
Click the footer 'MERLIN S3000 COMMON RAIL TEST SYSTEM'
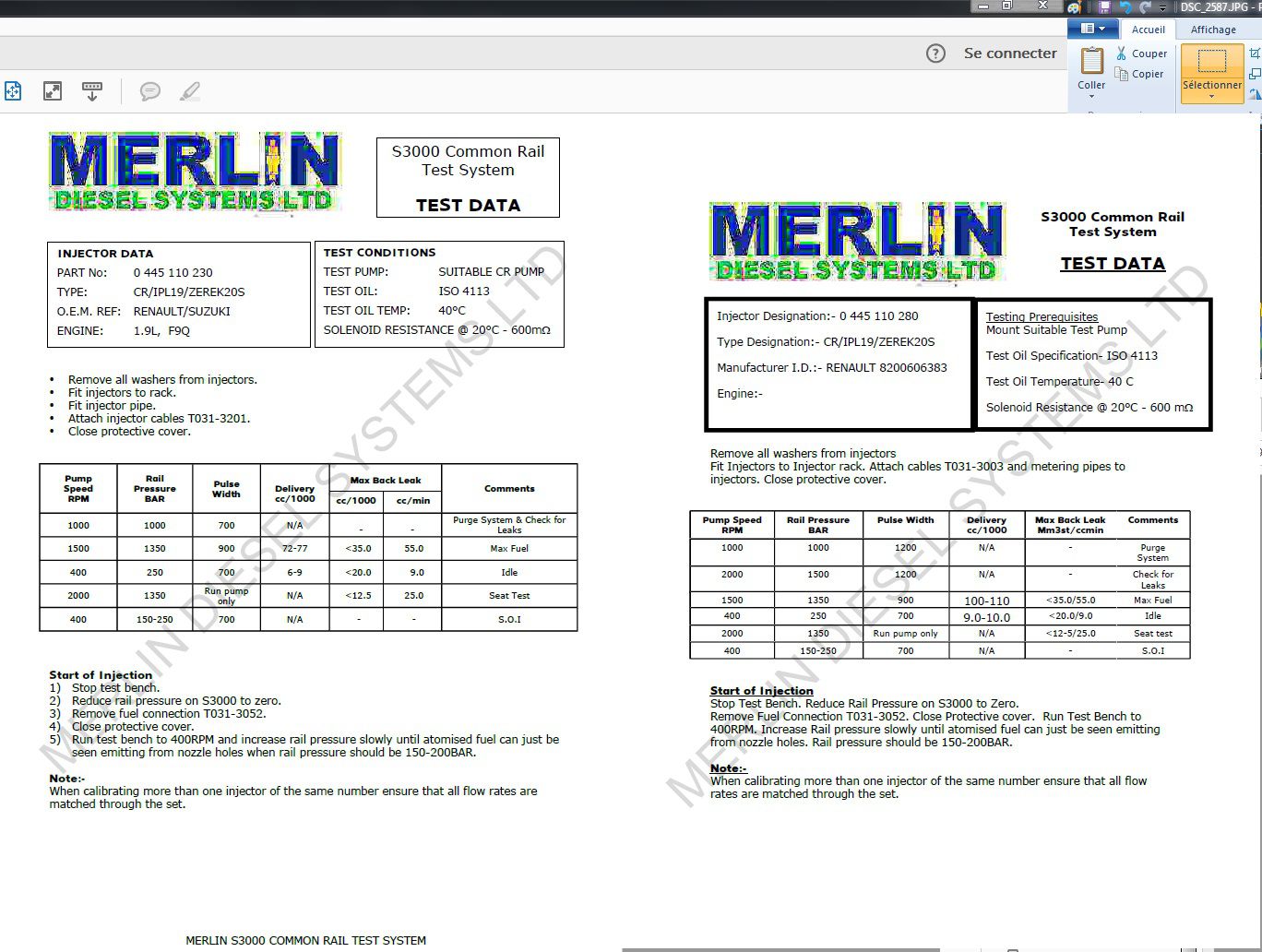pos(306,941)
